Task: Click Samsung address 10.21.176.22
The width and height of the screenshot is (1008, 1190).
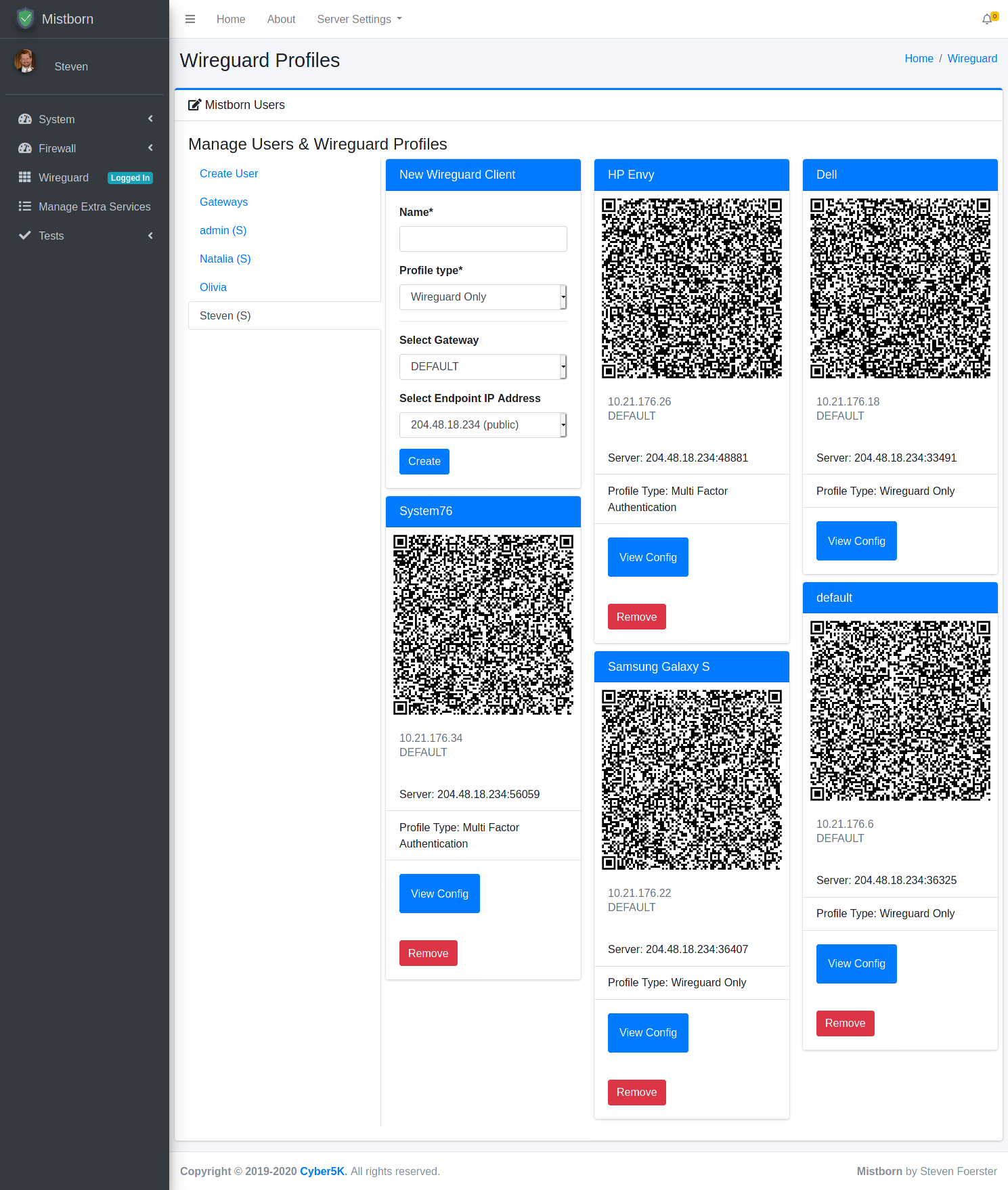Action: point(639,894)
